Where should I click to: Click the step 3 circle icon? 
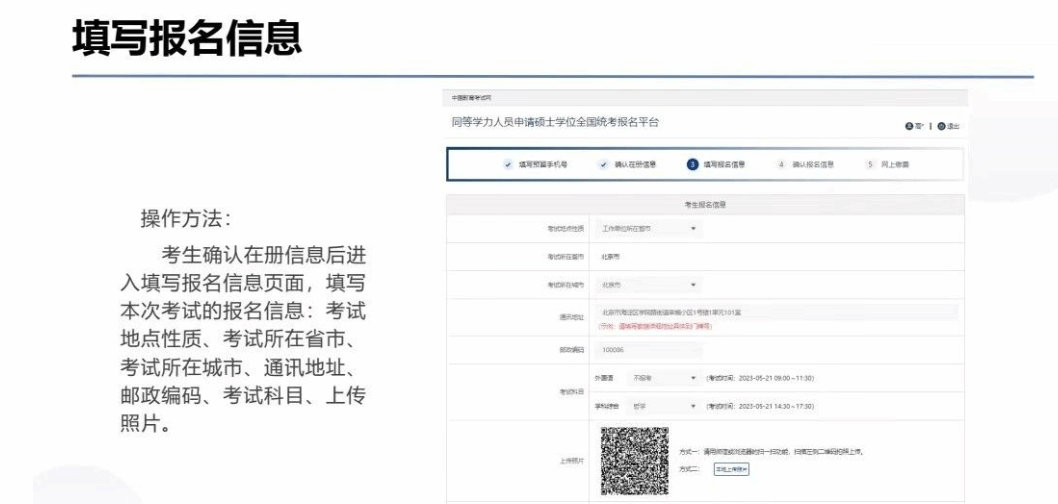[x=691, y=163]
